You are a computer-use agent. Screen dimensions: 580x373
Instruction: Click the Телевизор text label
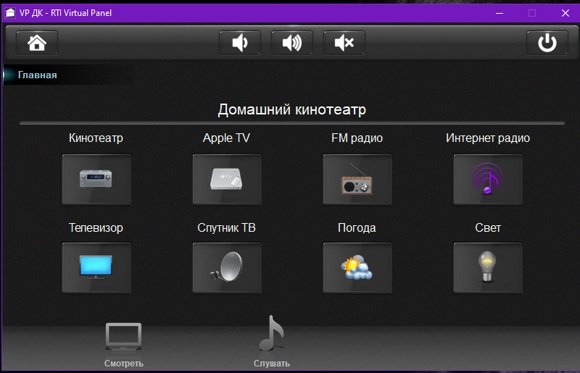pos(96,228)
